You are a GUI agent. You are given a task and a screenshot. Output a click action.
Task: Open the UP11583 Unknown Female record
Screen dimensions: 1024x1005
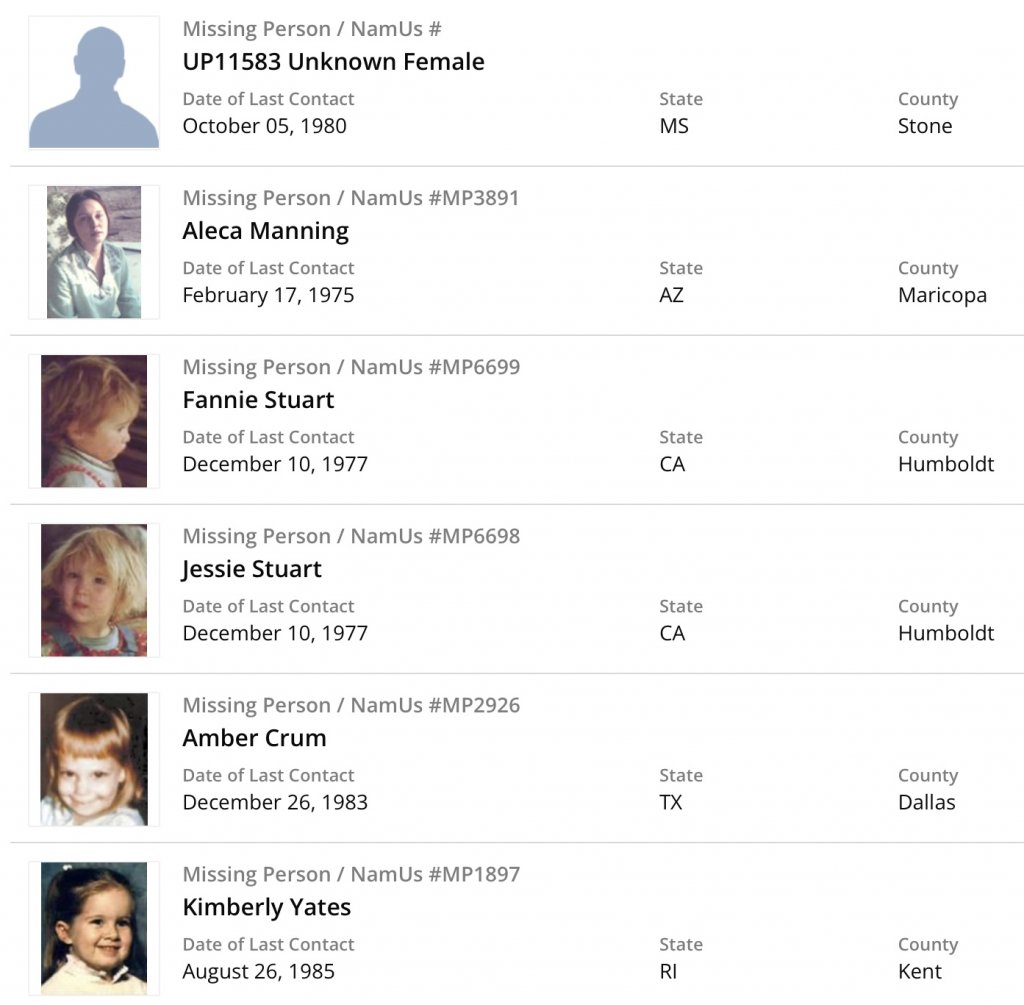pos(333,62)
